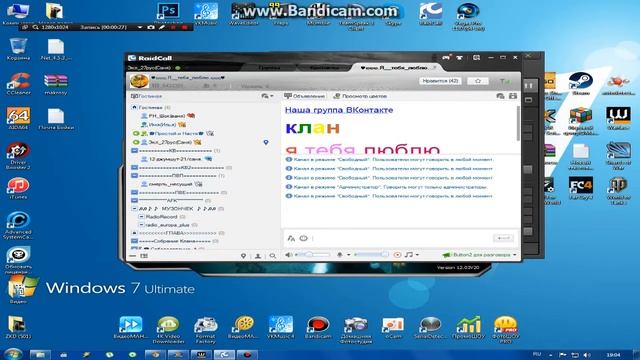Open the FC4 Far Cry 4 desktop icon
This screenshot has height=360, width=640.
581,188
